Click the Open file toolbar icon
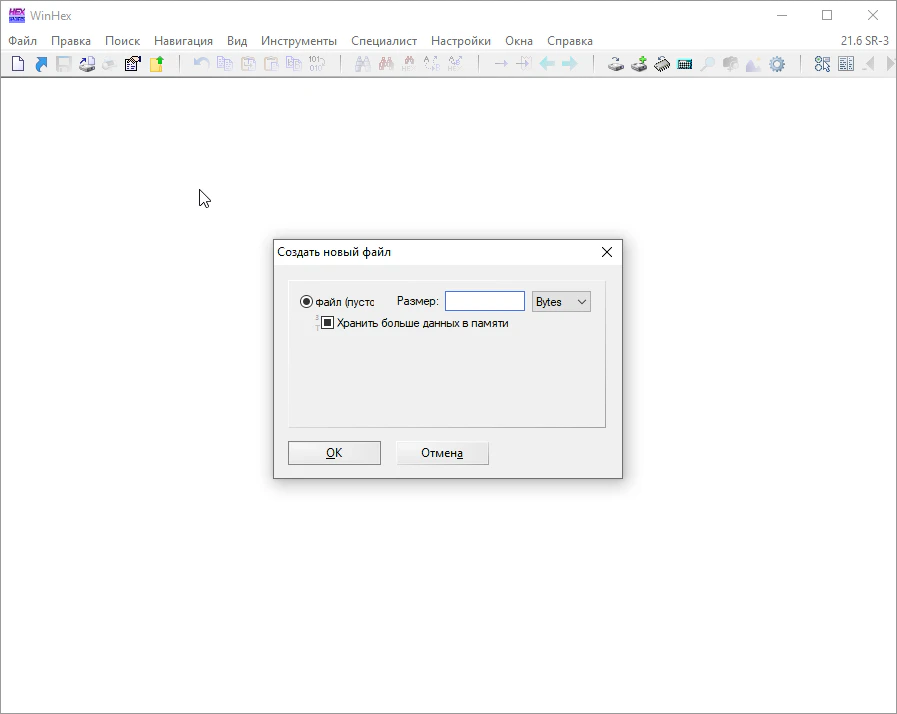Image resolution: width=897 pixels, height=714 pixels. 41,64
